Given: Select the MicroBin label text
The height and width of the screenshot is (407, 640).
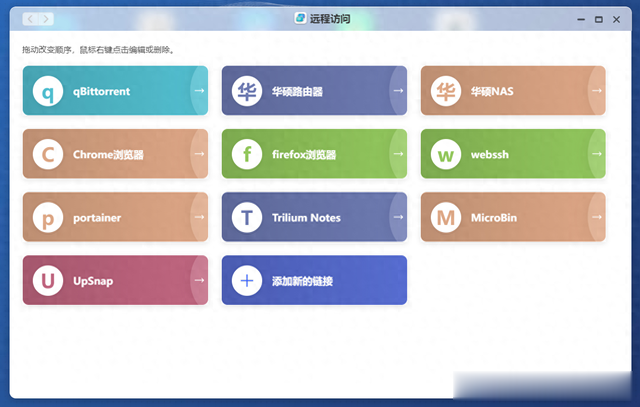Looking at the screenshot, I should [494, 218].
